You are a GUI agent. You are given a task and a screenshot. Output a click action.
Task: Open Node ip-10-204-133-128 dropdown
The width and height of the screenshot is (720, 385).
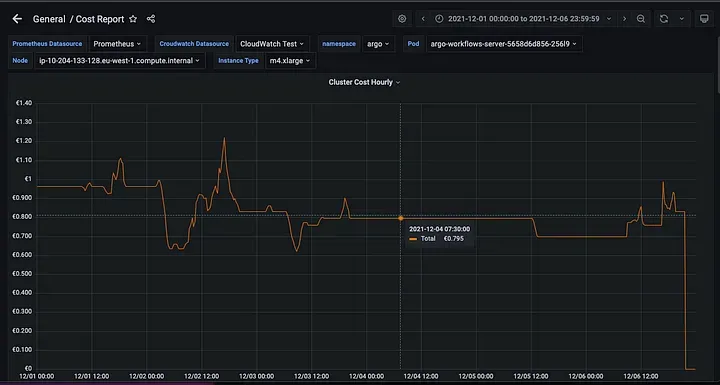tap(119, 61)
